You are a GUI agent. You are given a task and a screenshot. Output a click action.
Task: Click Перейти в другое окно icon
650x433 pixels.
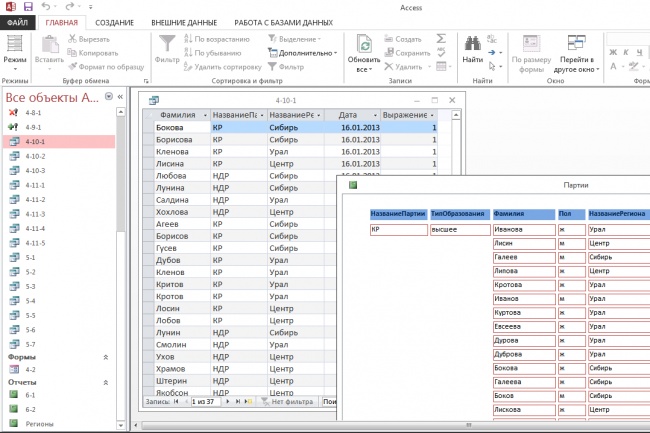577,44
